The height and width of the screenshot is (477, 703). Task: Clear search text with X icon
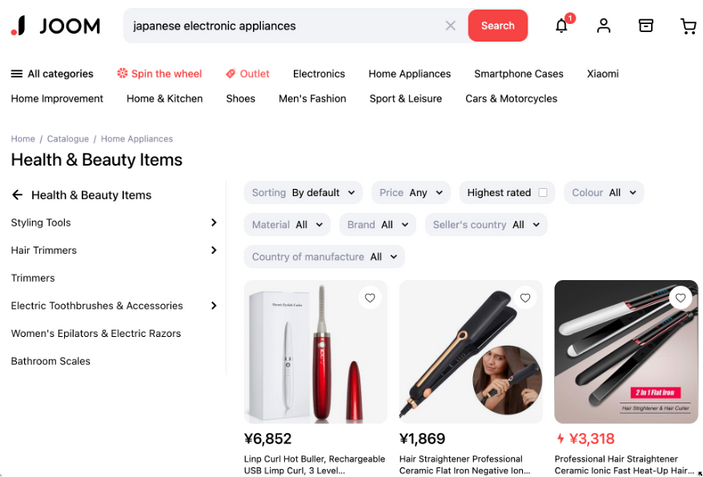(x=451, y=26)
